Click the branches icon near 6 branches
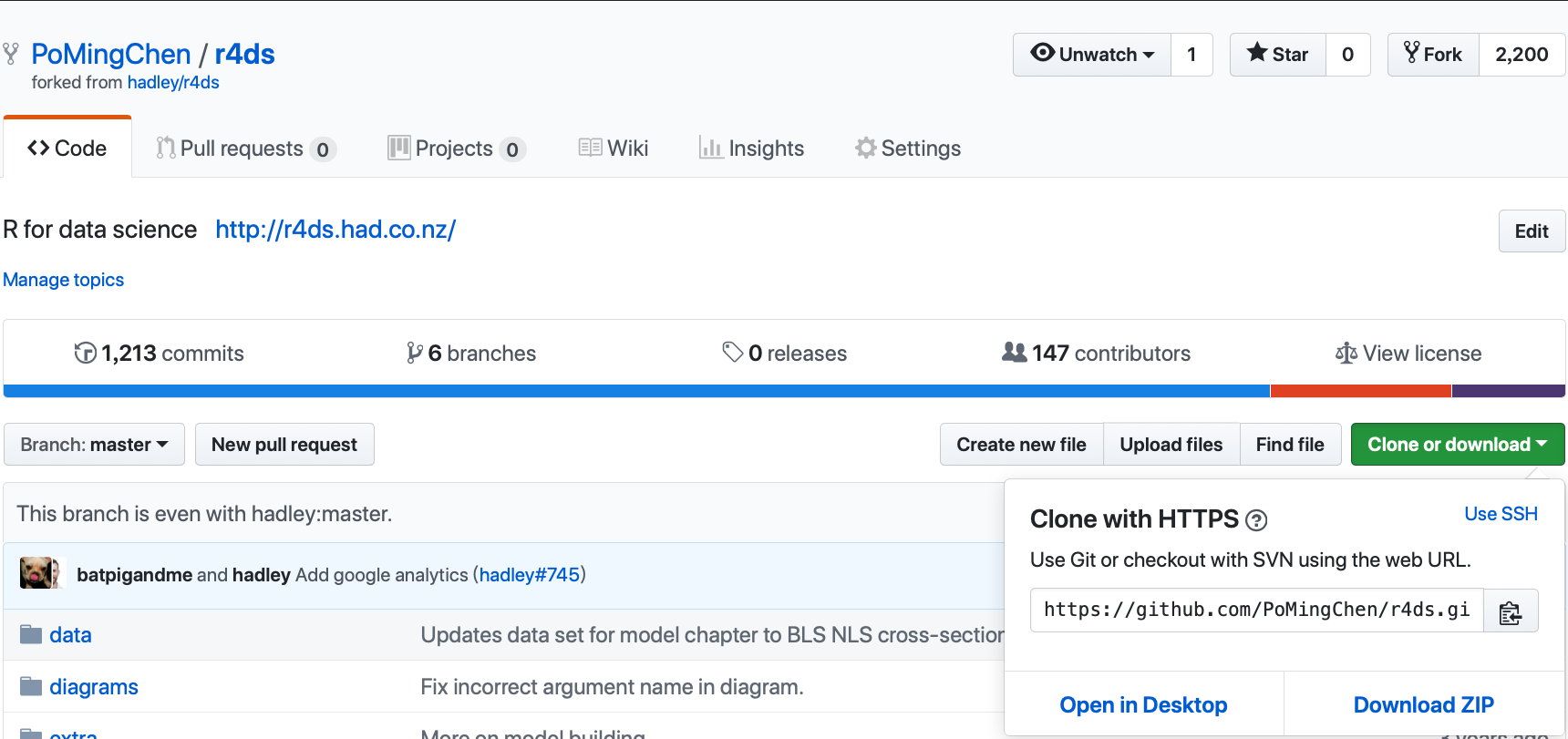1568x739 pixels. click(415, 353)
